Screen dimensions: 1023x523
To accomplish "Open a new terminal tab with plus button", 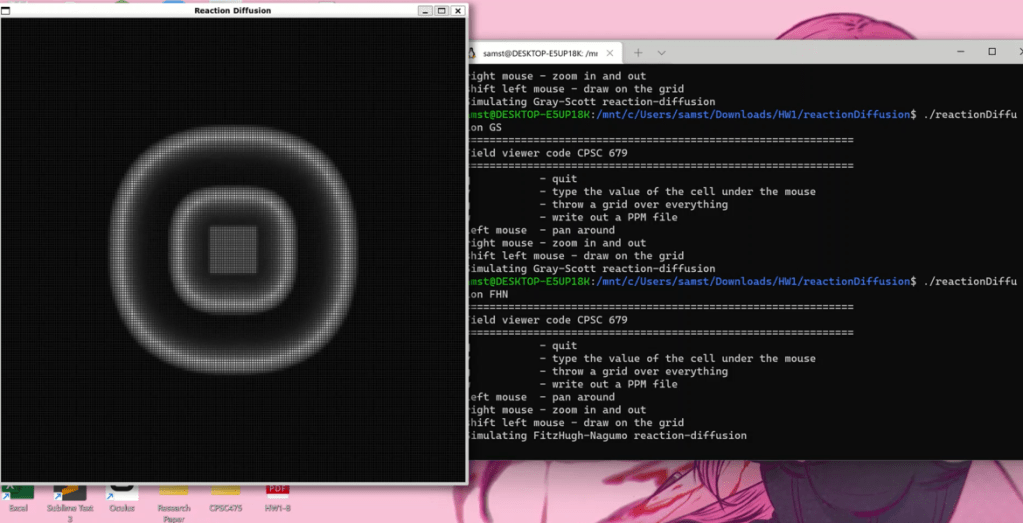I will point(637,52).
